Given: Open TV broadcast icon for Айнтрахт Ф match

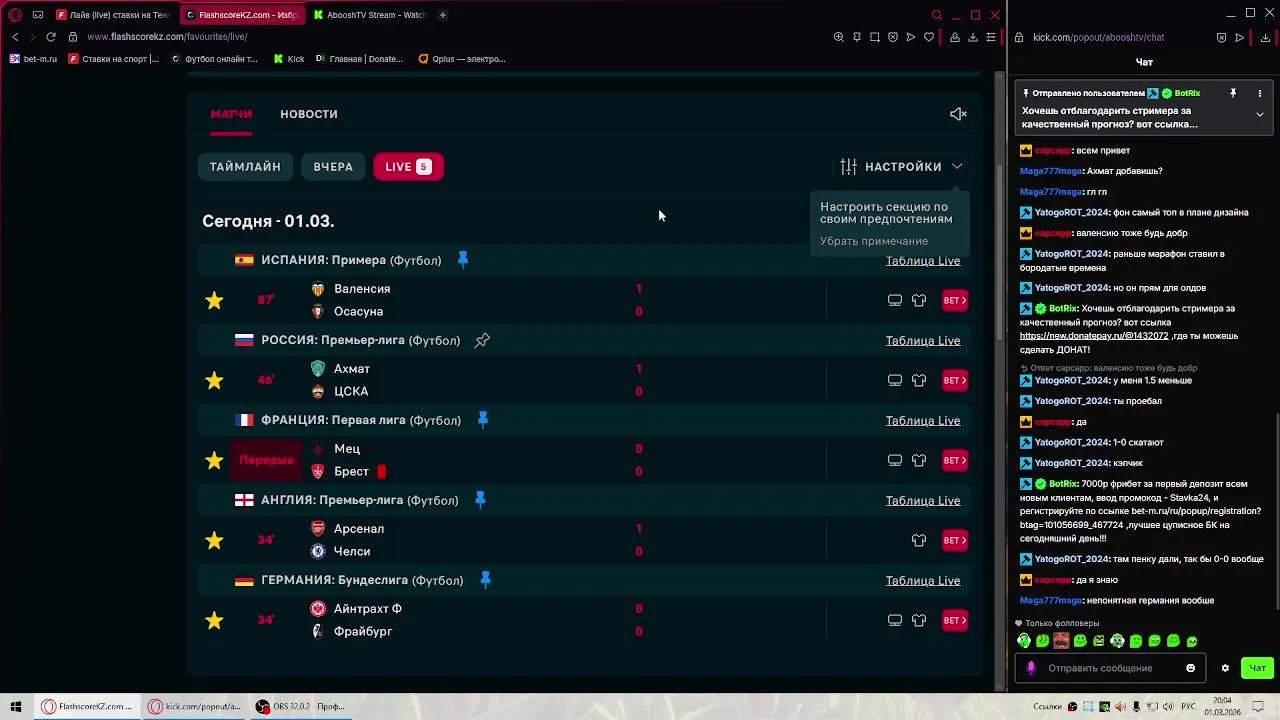Looking at the screenshot, I should tap(895, 620).
